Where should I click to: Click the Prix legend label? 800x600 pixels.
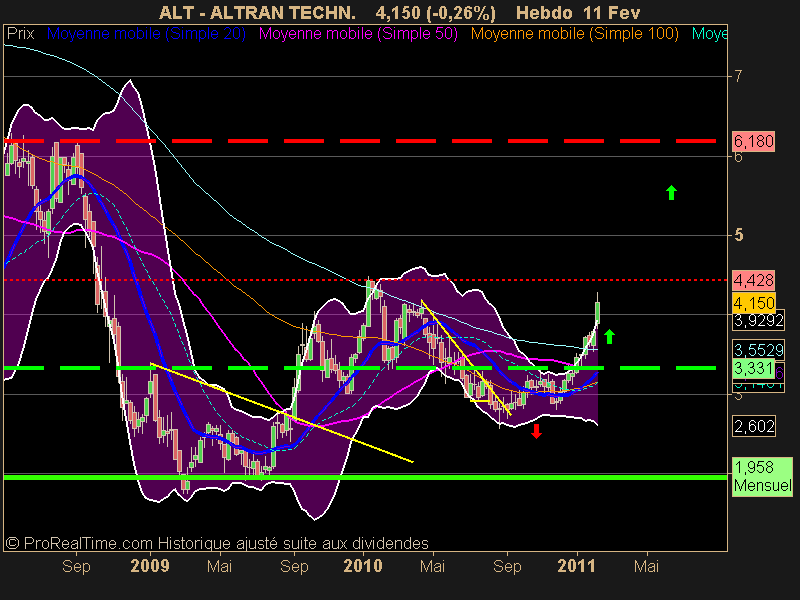coord(20,34)
